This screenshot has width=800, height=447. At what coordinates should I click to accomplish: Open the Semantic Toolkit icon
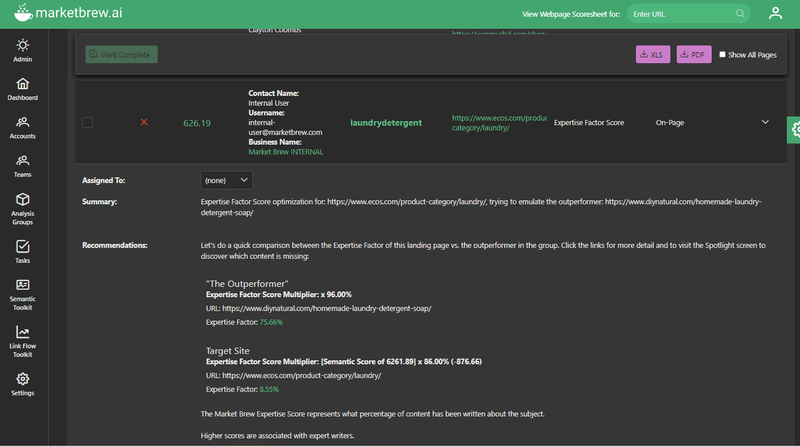pyautogui.click(x=22, y=286)
